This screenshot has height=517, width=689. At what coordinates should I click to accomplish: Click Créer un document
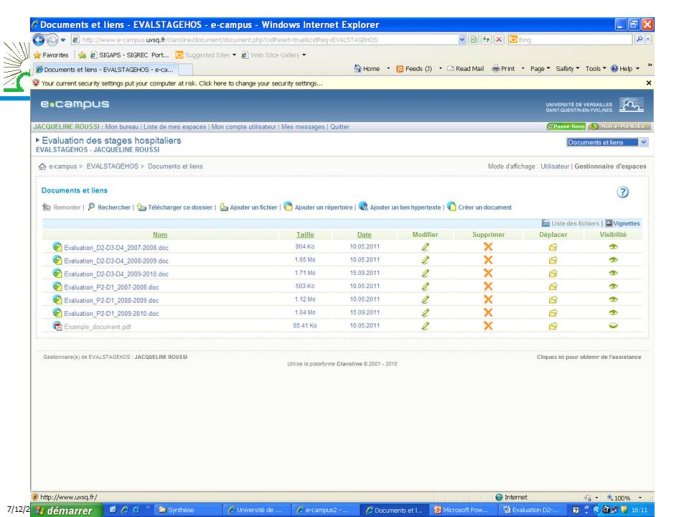(480, 207)
